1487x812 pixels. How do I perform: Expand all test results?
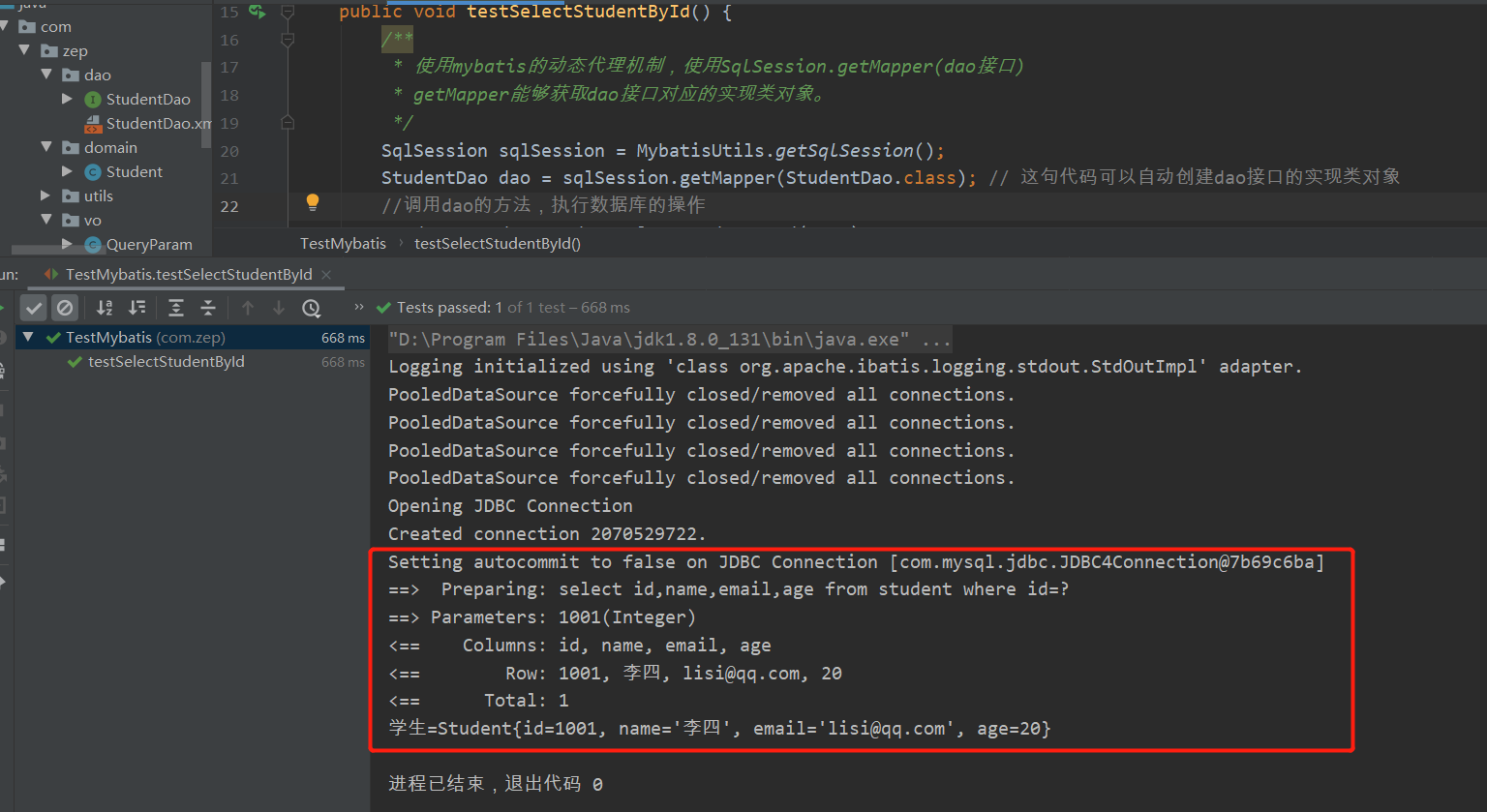pyautogui.click(x=176, y=308)
